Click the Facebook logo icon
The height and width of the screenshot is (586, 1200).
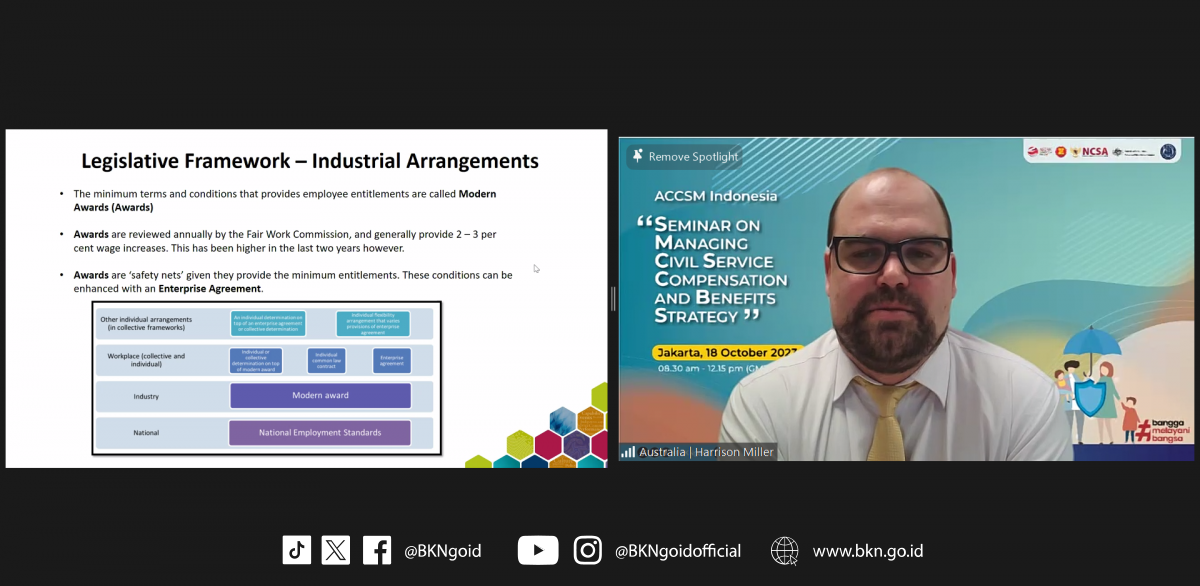[377, 550]
